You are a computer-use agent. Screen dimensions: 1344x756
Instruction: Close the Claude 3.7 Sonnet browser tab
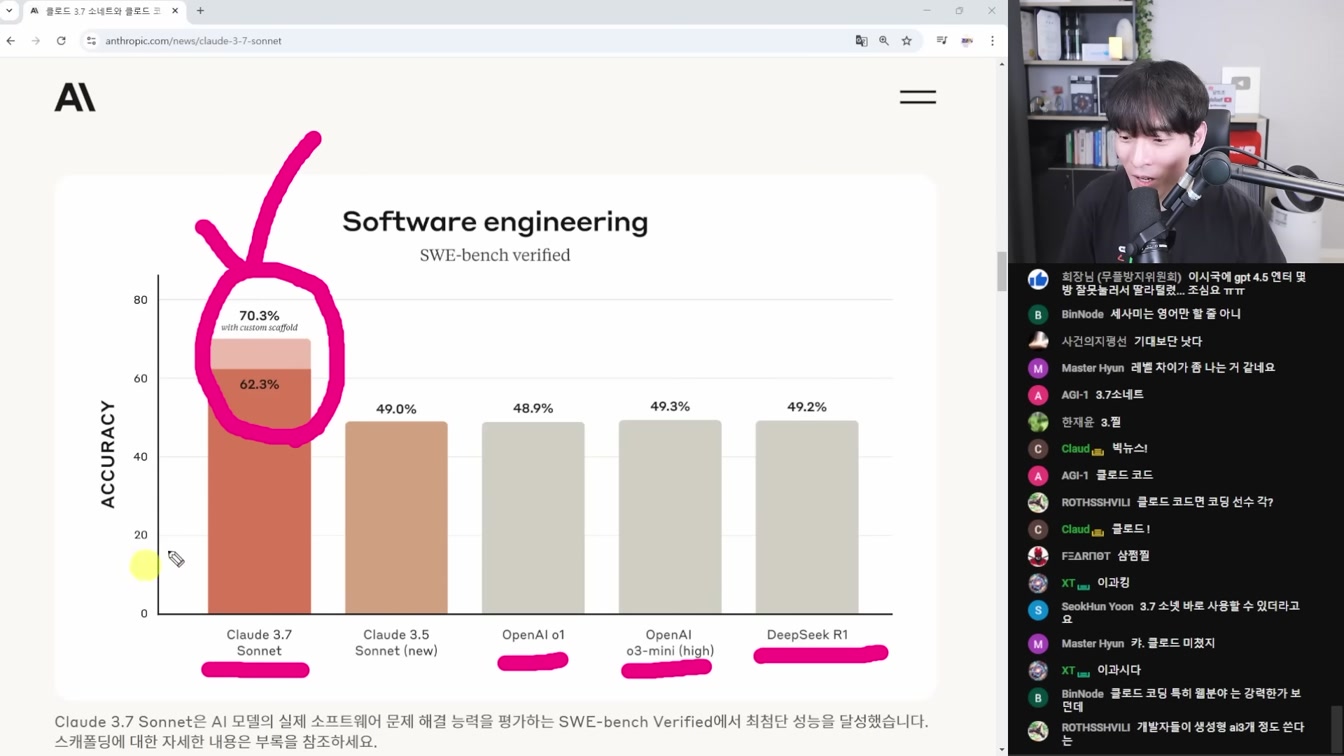(x=175, y=11)
